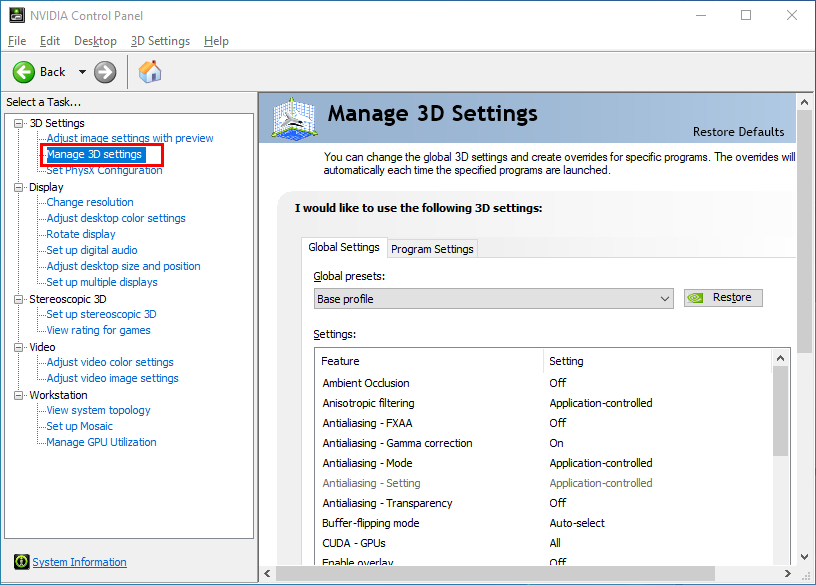Click the Restore button with NVIDIA logo

click(x=723, y=298)
